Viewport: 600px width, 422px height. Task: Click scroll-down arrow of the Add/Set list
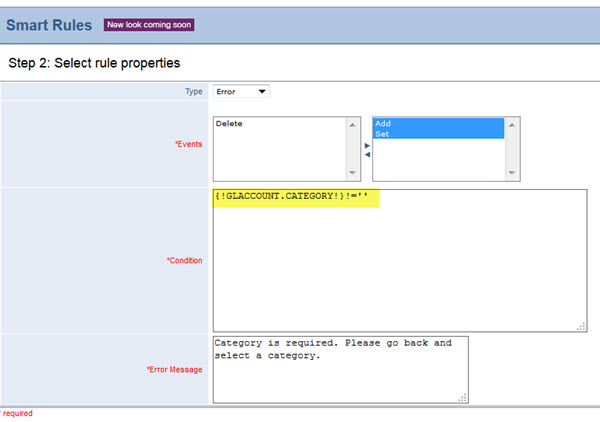[512, 173]
